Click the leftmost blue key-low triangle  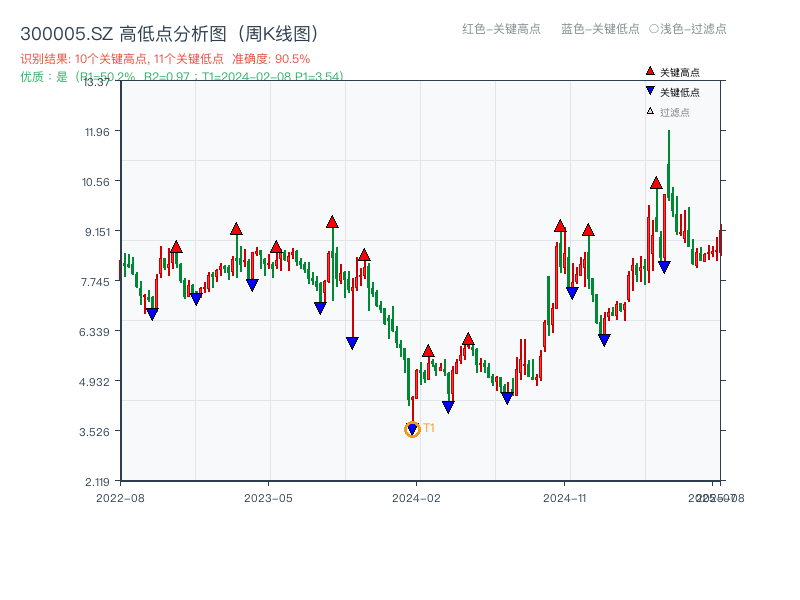pos(152,314)
